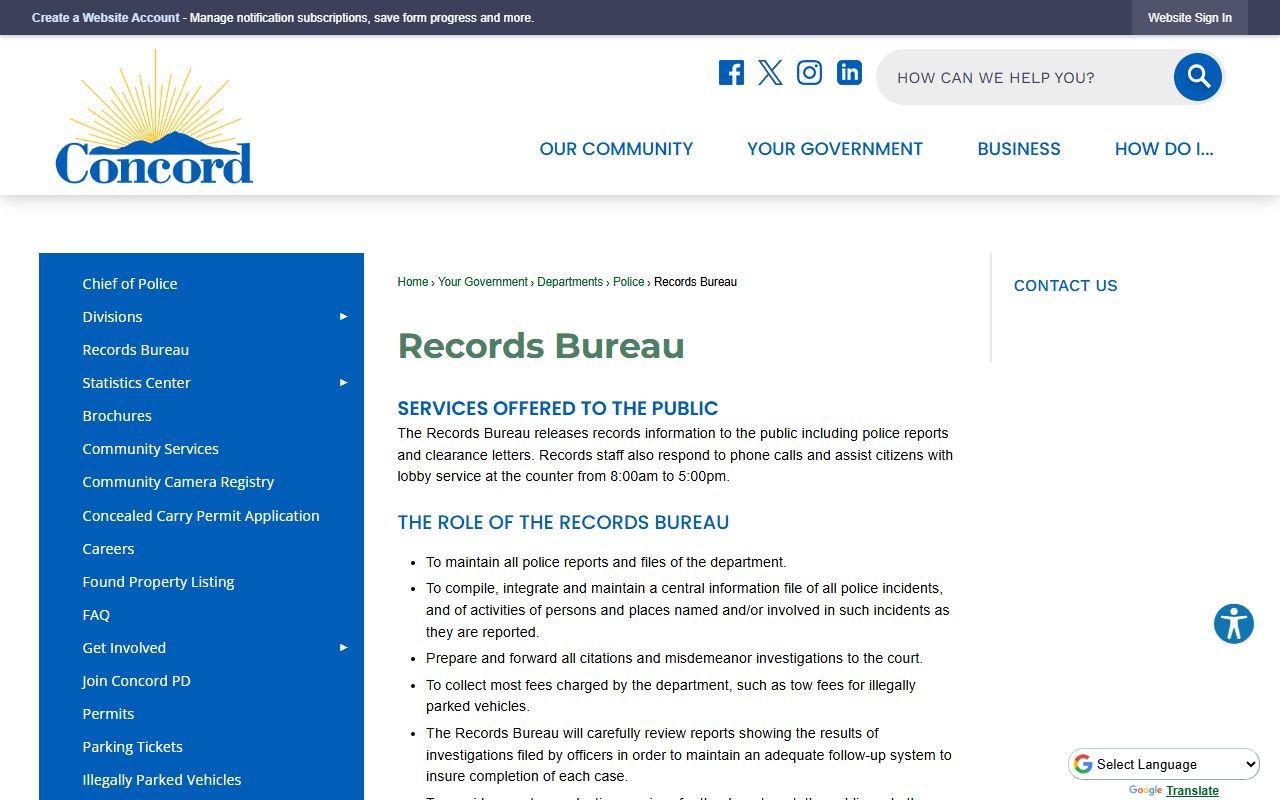The height and width of the screenshot is (800, 1280).
Task: Open Statistics Center sidebar link
Action: point(136,383)
